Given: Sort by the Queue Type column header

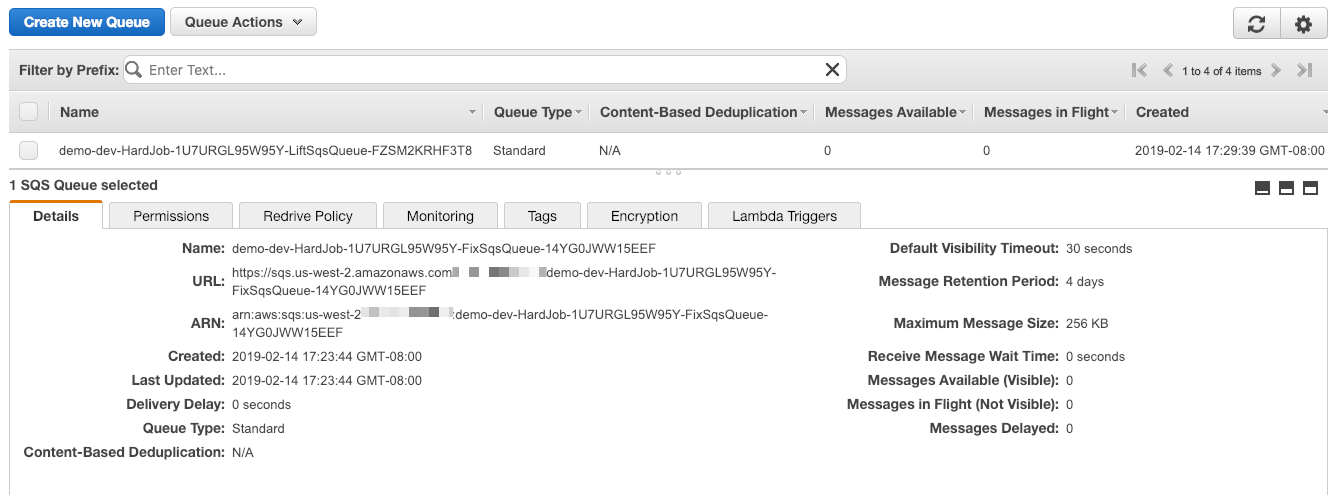Looking at the screenshot, I should 533,112.
